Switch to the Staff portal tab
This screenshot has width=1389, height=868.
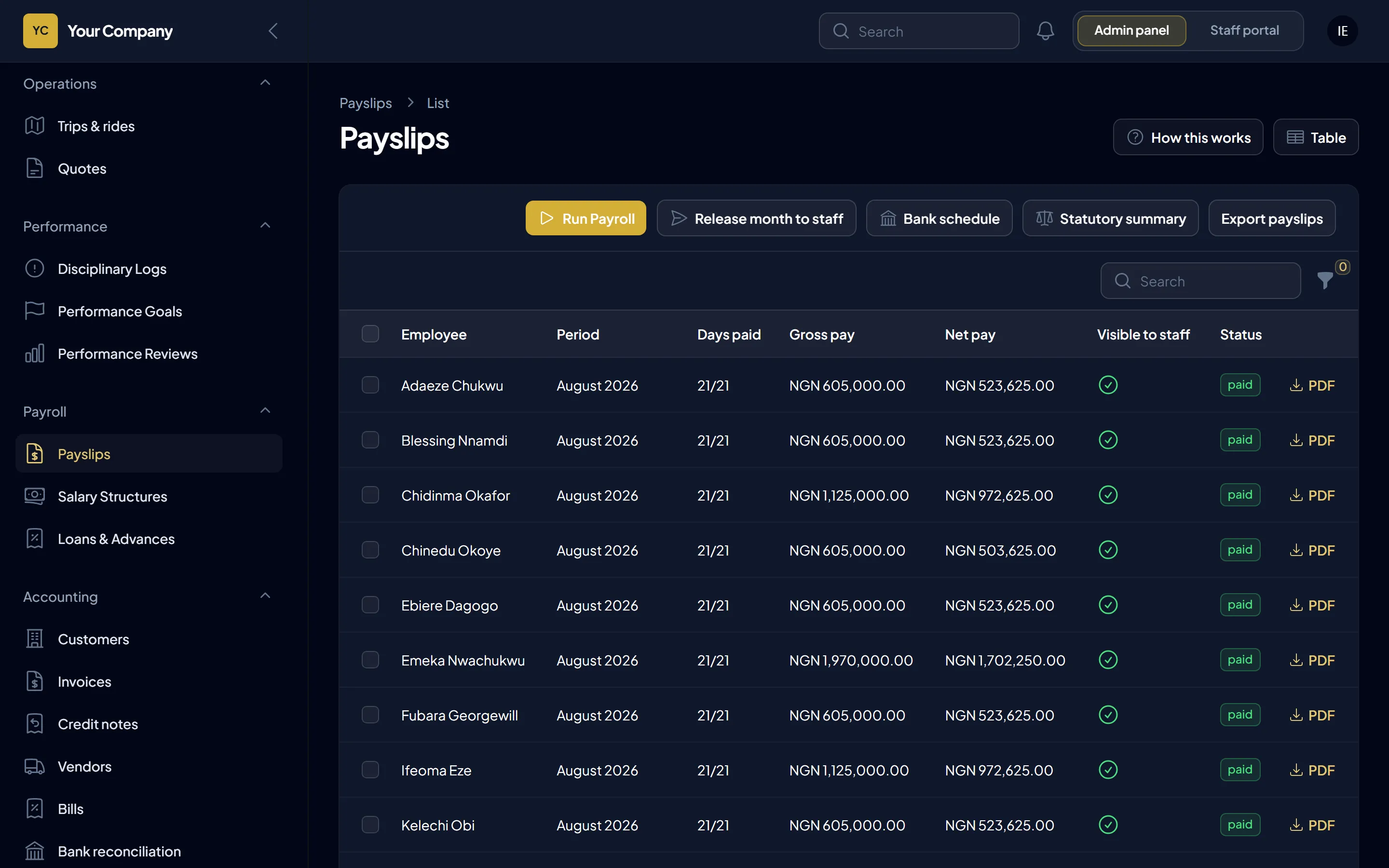click(x=1244, y=30)
